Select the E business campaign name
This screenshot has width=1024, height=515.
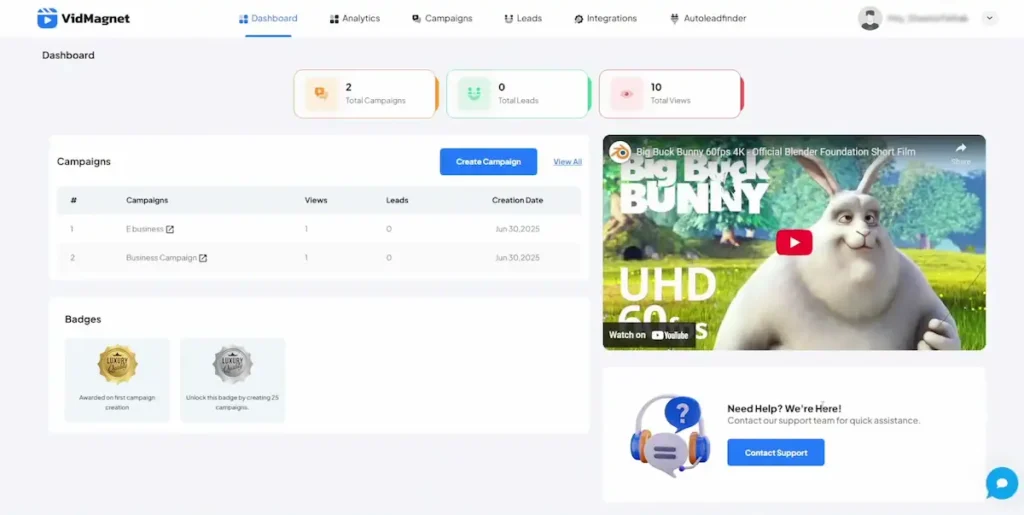tap(144, 229)
